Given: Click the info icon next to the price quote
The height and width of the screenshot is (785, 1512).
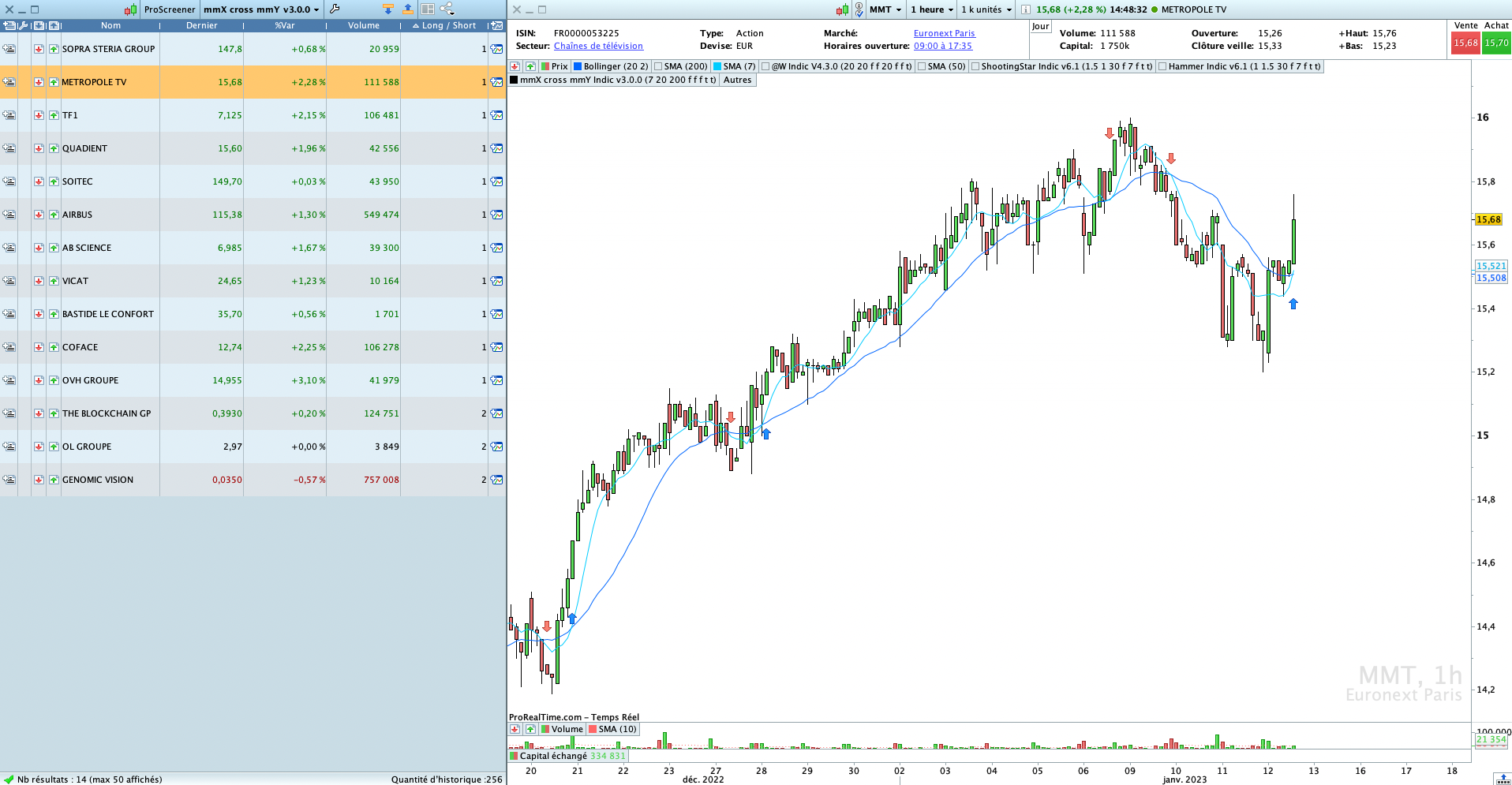Looking at the screenshot, I should tap(1025, 9).
